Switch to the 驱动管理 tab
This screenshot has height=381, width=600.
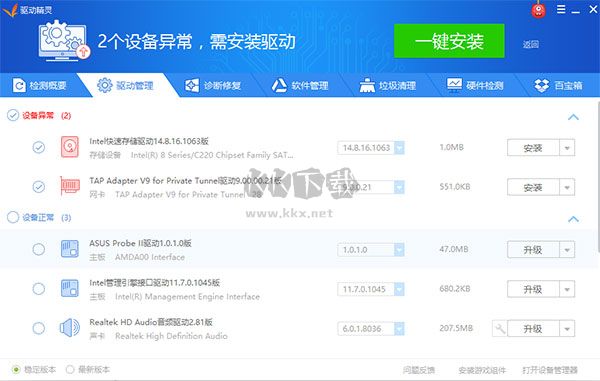125,85
